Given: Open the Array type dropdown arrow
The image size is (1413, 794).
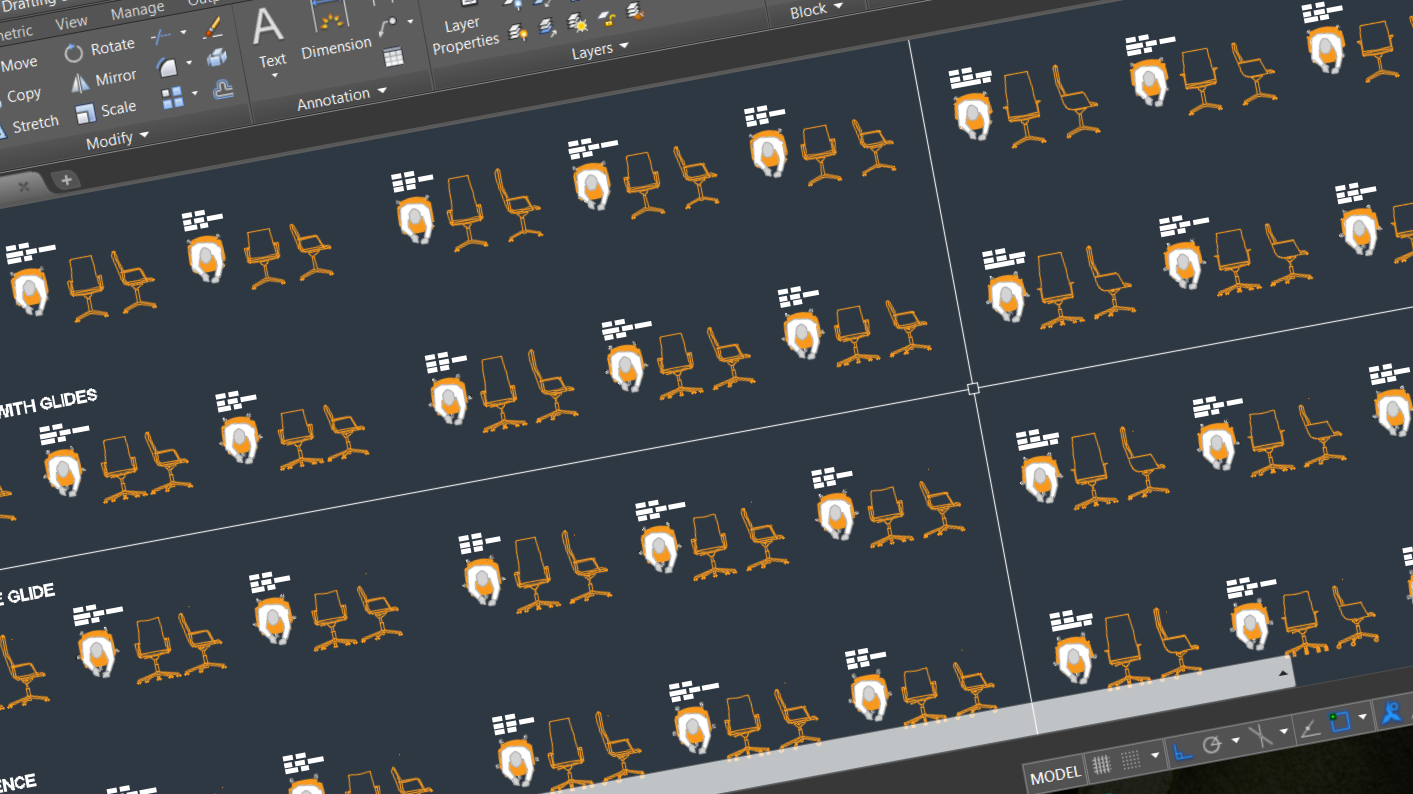Looking at the screenshot, I should [195, 93].
